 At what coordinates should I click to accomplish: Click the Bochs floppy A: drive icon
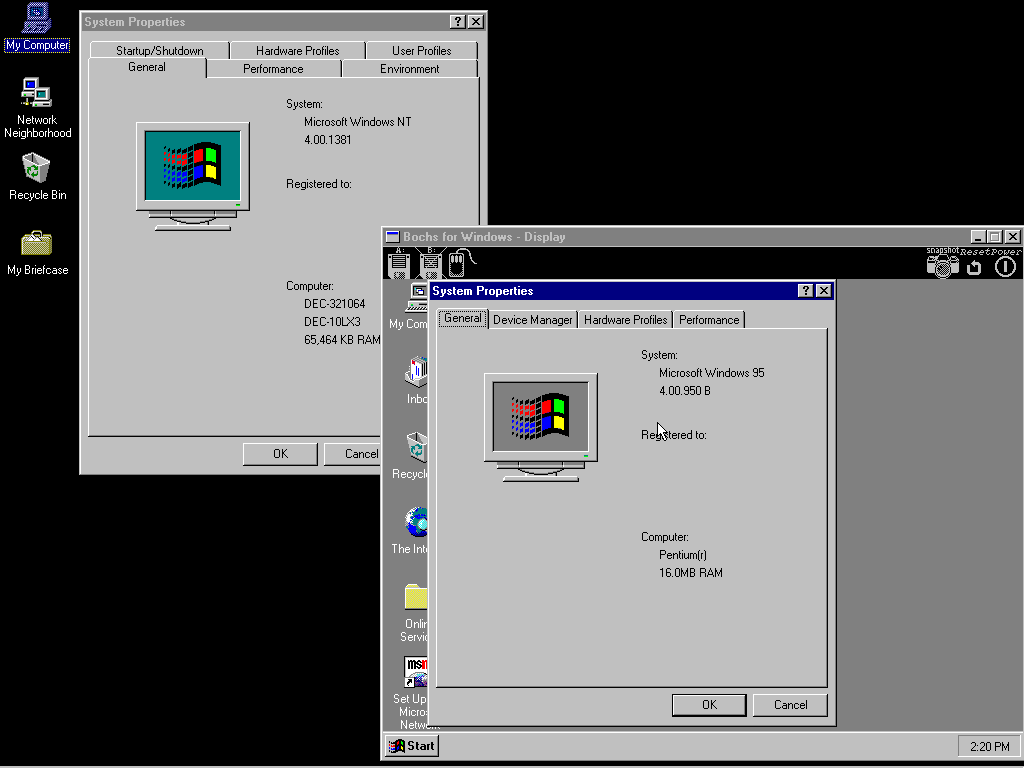tap(399, 264)
